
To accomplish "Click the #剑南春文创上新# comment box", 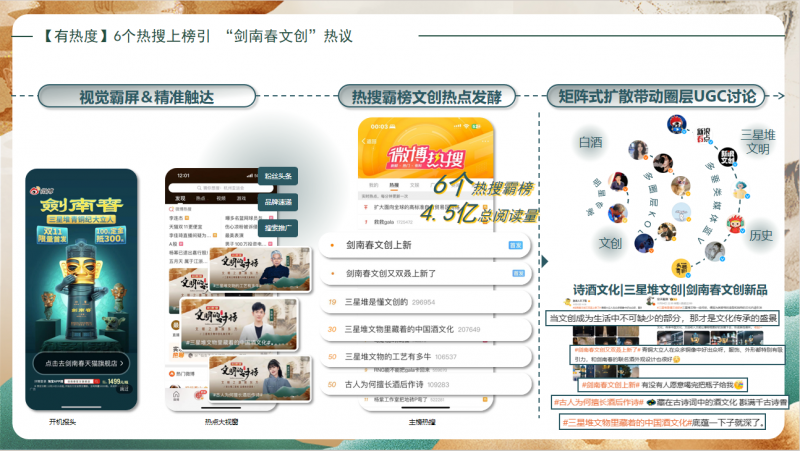I will pos(663,385).
